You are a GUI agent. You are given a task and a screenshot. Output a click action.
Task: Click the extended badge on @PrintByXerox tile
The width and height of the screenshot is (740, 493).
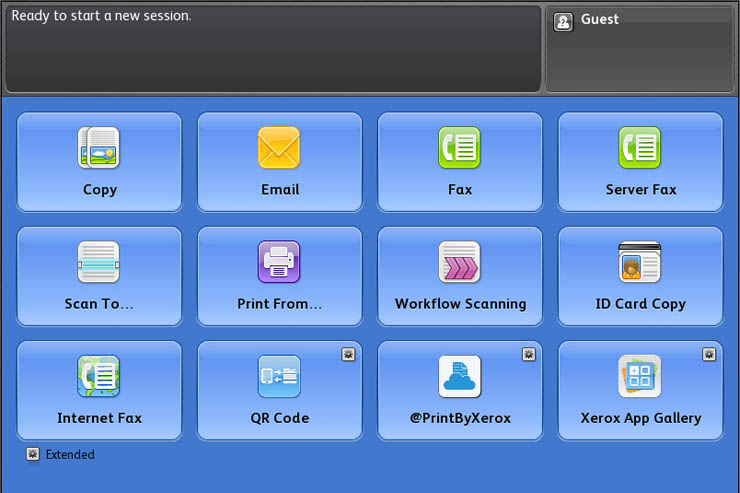click(528, 354)
